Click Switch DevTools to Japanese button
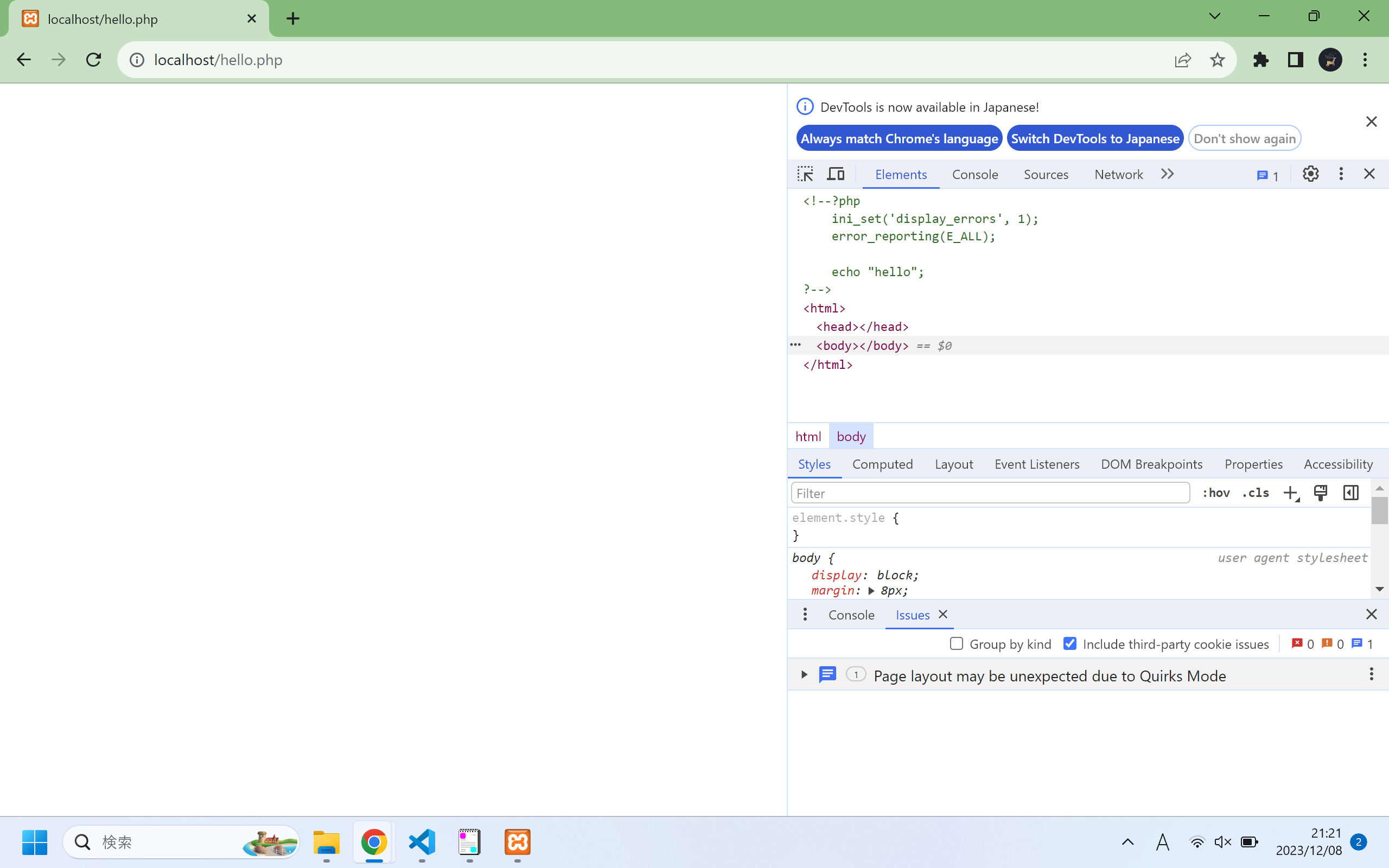This screenshot has height=868, width=1389. point(1094,138)
